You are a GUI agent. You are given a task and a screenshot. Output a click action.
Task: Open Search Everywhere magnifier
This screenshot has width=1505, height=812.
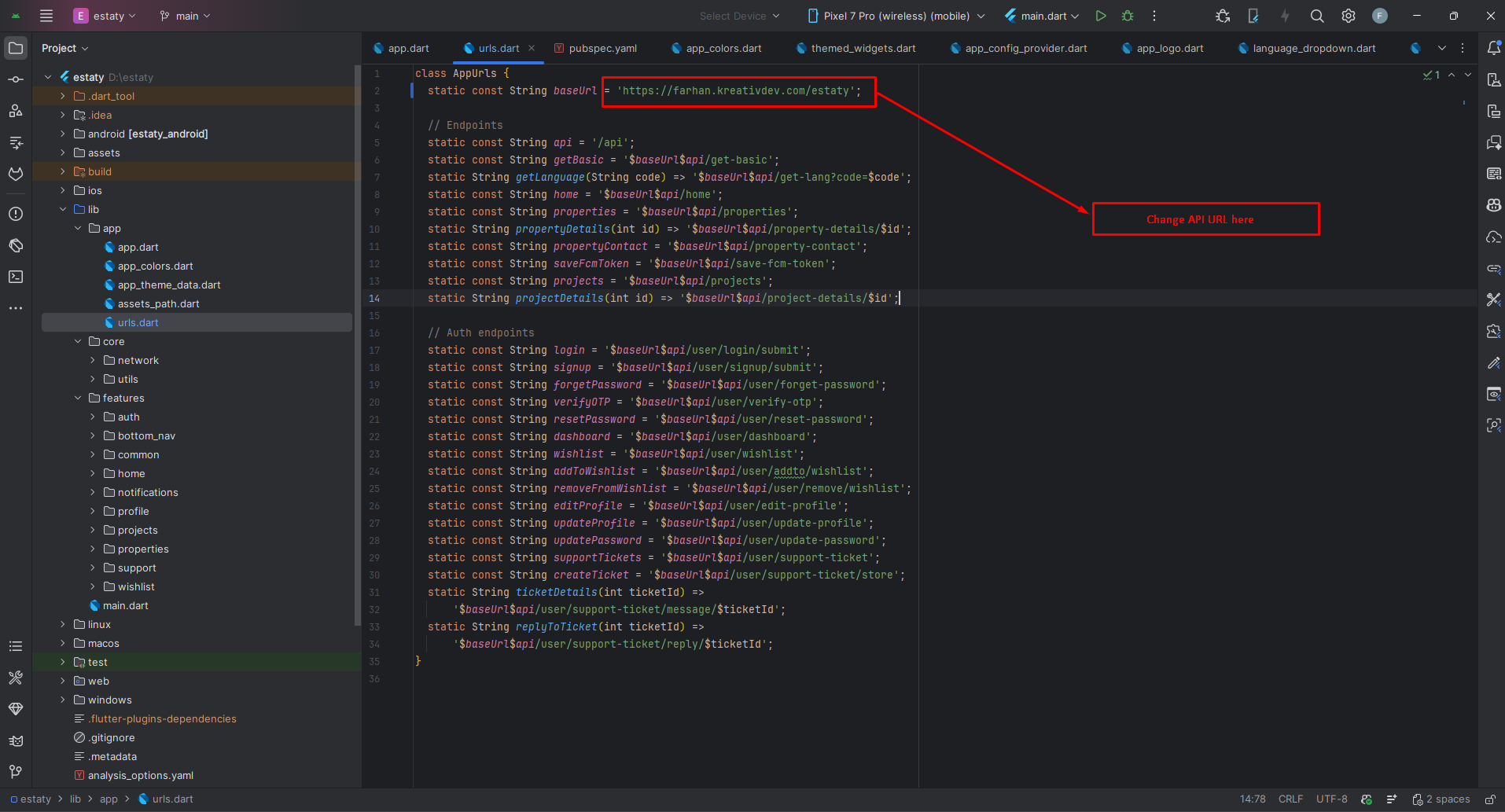point(1317,16)
